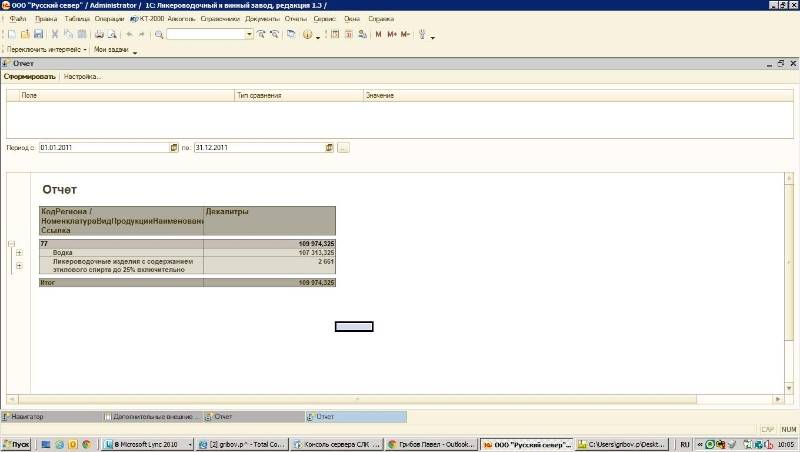
Task: Click the help icon in the toolbar
Action: click(307, 34)
